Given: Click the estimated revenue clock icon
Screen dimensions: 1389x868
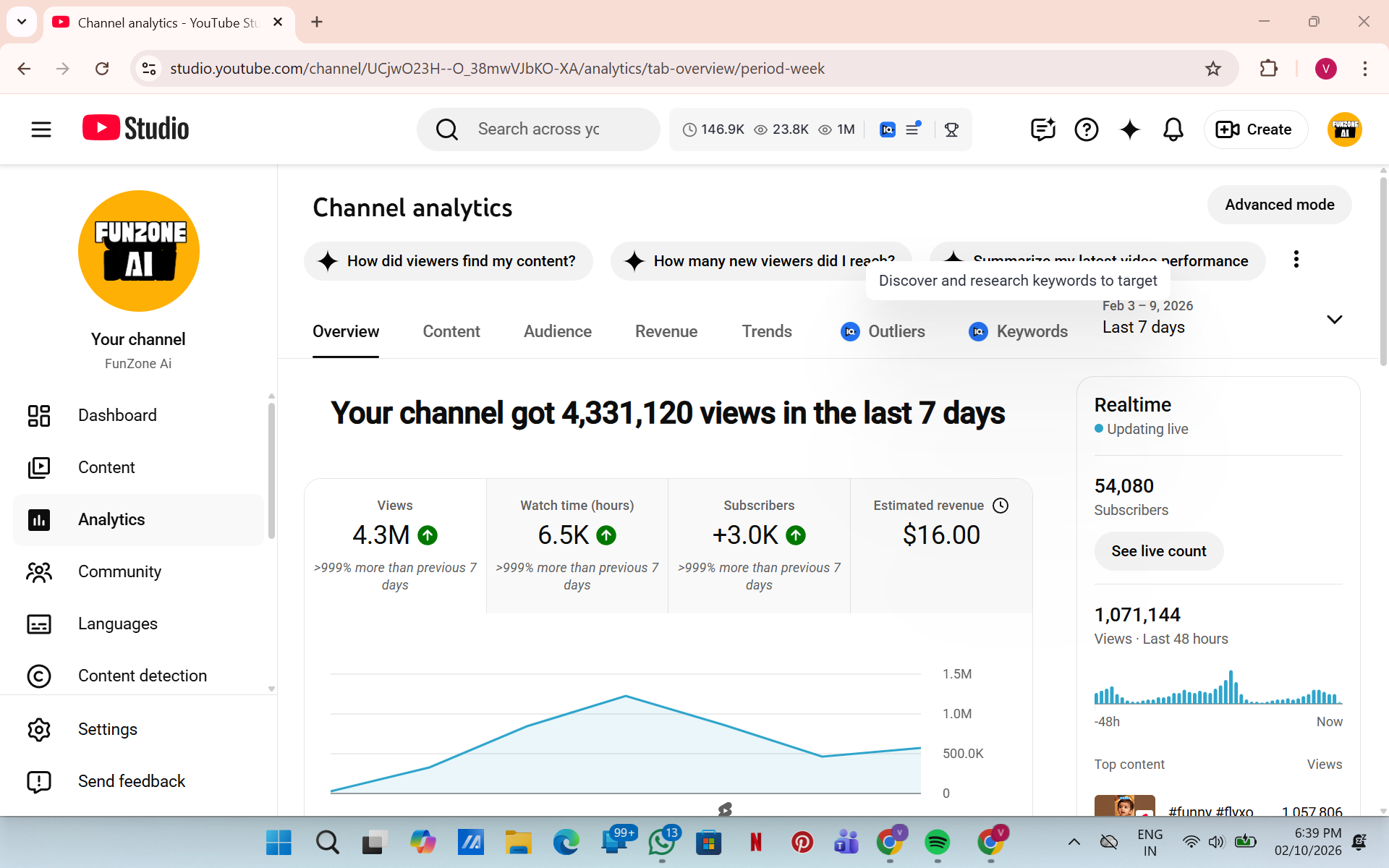Looking at the screenshot, I should click(1001, 506).
